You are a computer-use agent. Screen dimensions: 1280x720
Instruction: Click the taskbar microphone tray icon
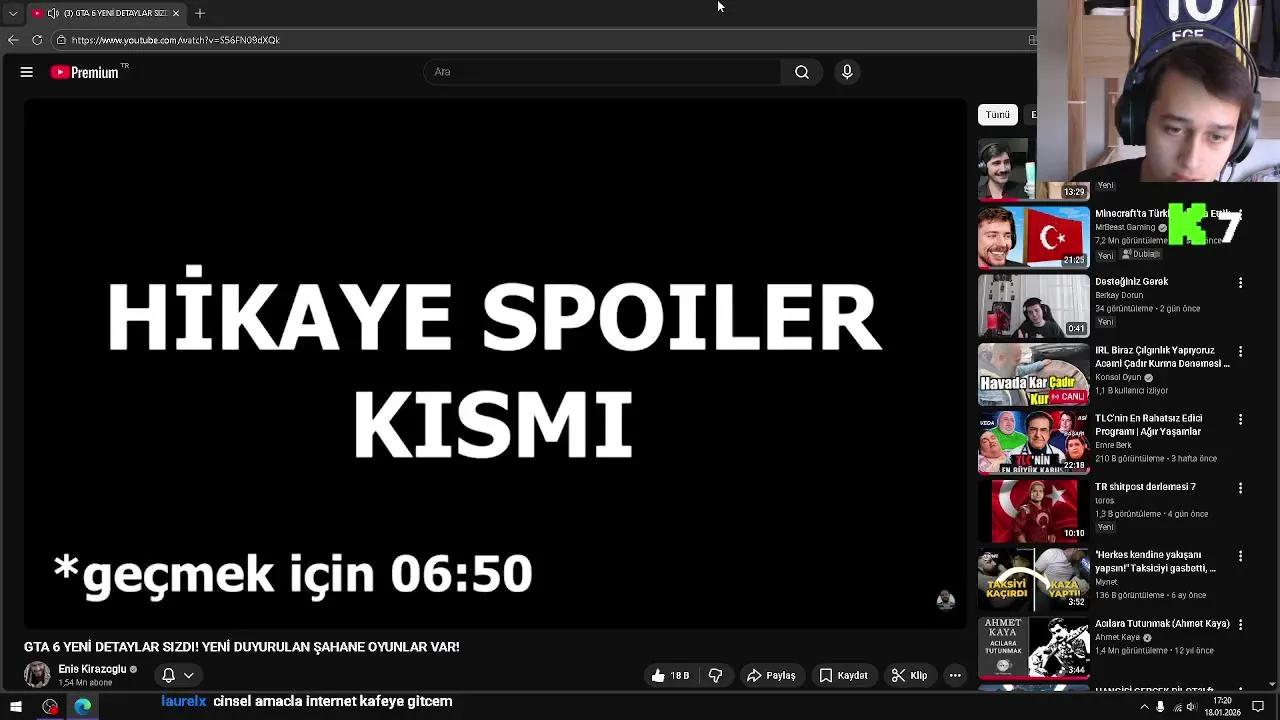point(1160,707)
